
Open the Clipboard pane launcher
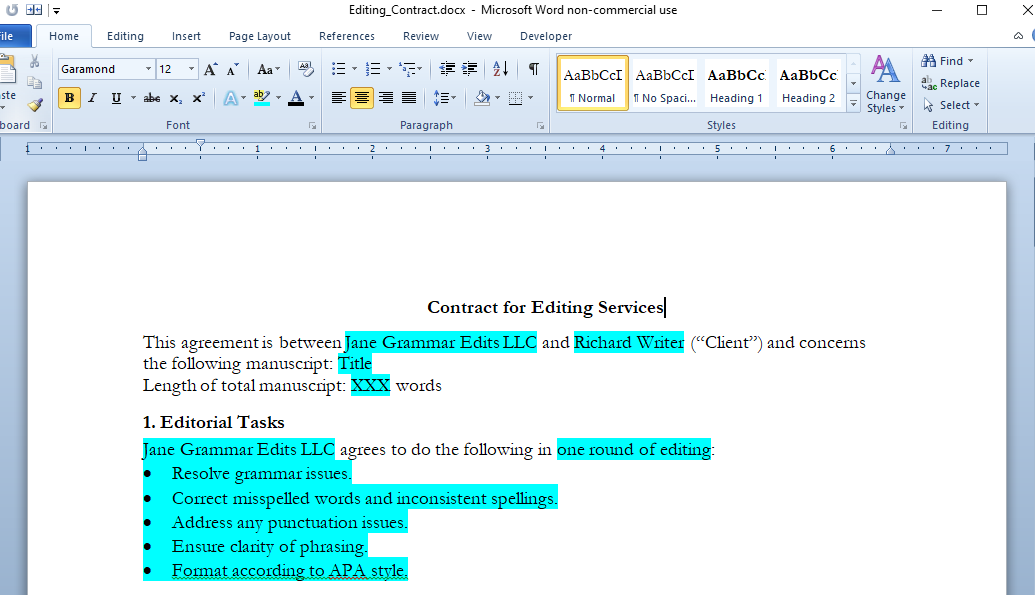(x=44, y=125)
